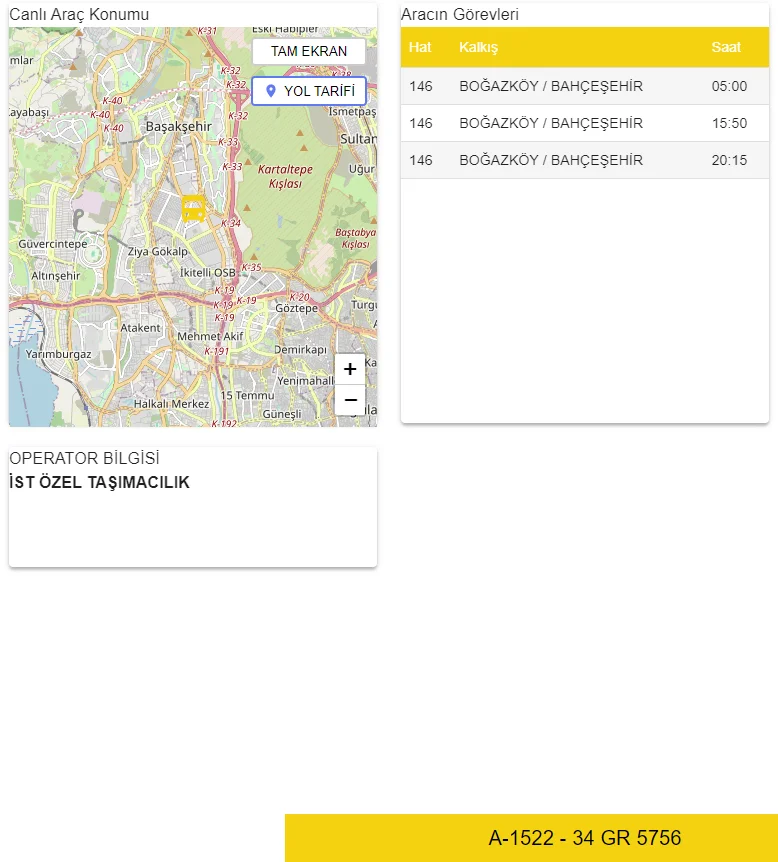Viewport: 778px width, 862px height.
Task: Zoom in the map with the plus button
Action: (x=350, y=369)
